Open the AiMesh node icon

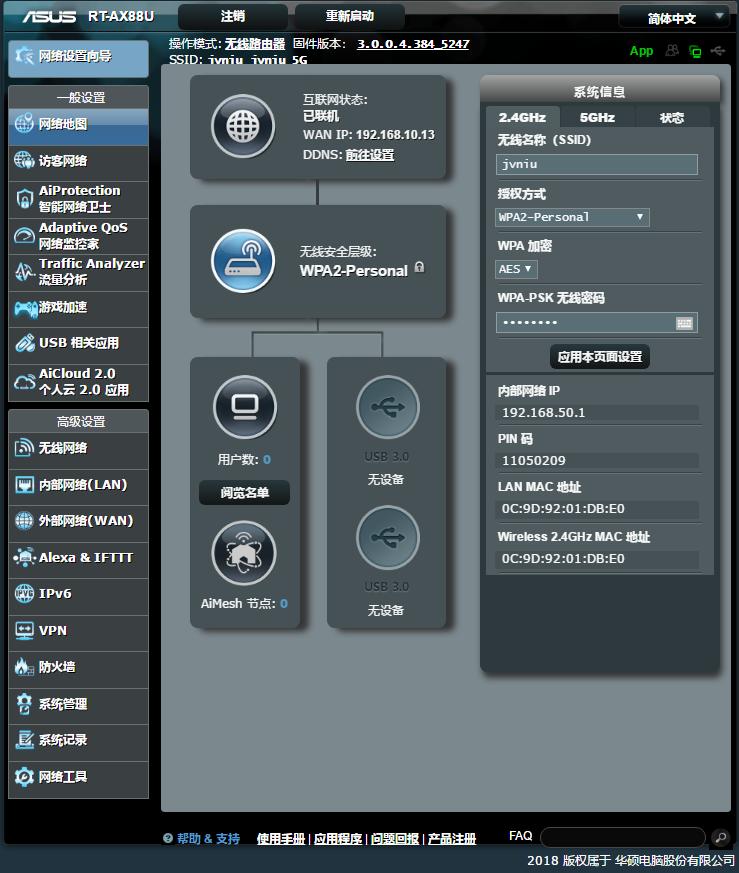coord(244,553)
